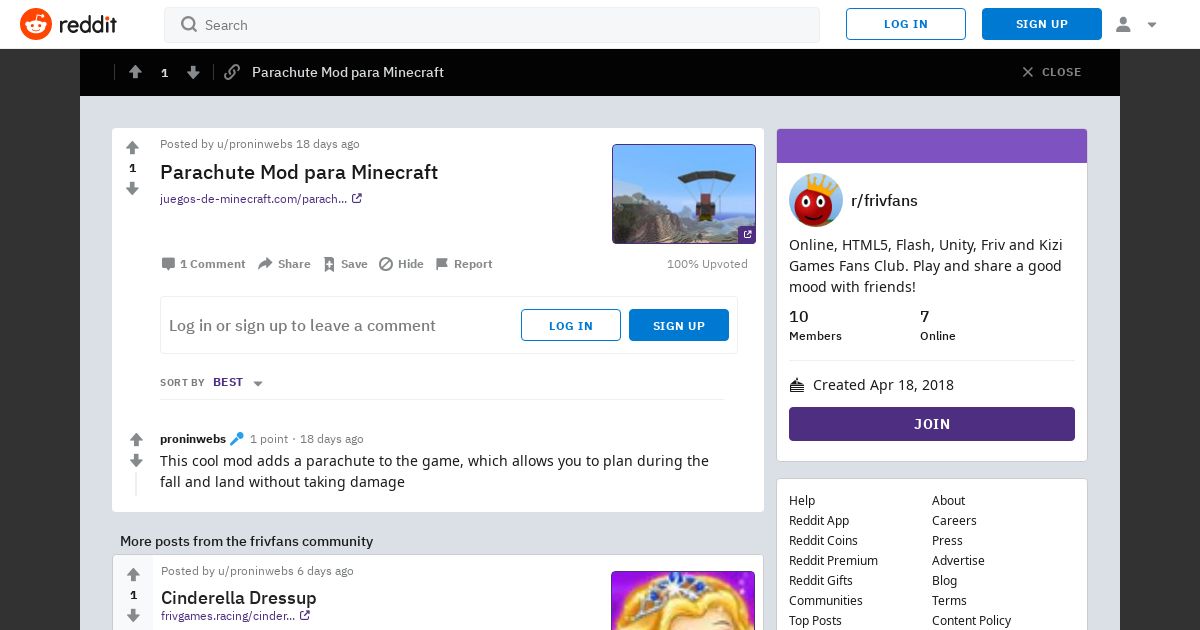
Task: Open the user menu dropdown arrow
Action: click(x=1152, y=25)
